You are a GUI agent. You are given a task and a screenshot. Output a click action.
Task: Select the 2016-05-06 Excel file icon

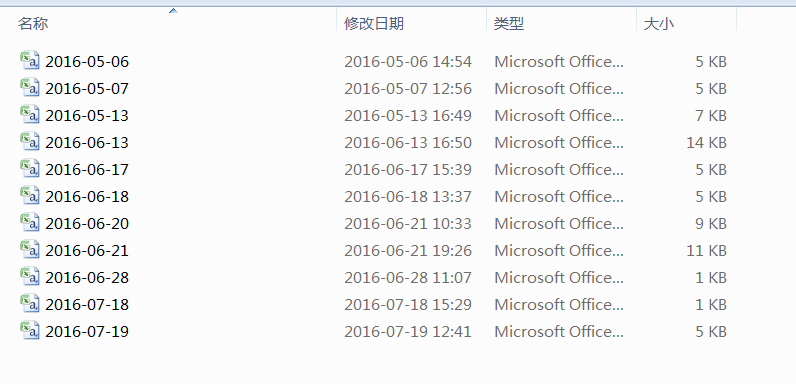[30, 60]
